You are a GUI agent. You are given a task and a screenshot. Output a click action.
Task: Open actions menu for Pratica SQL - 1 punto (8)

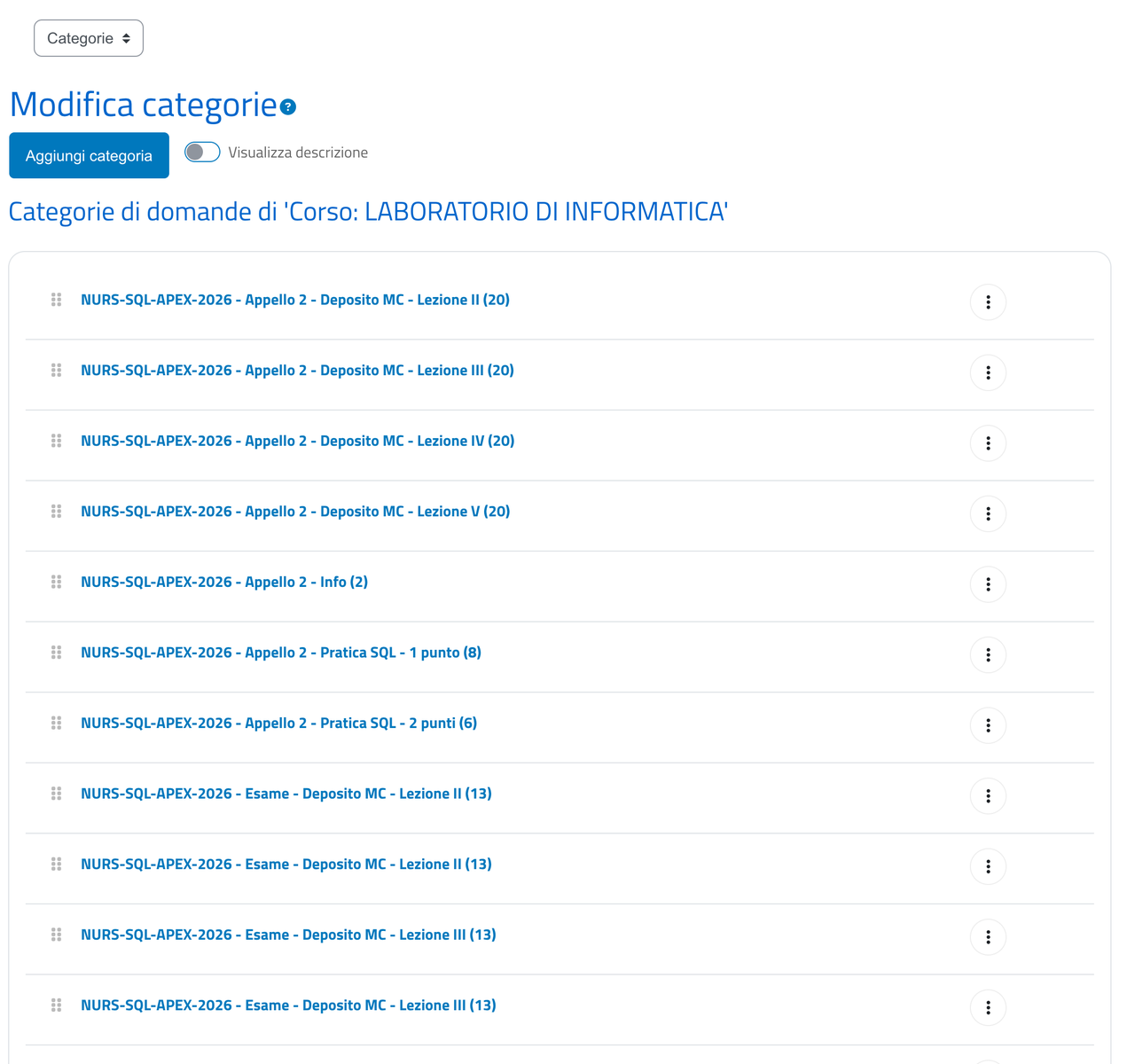(988, 654)
